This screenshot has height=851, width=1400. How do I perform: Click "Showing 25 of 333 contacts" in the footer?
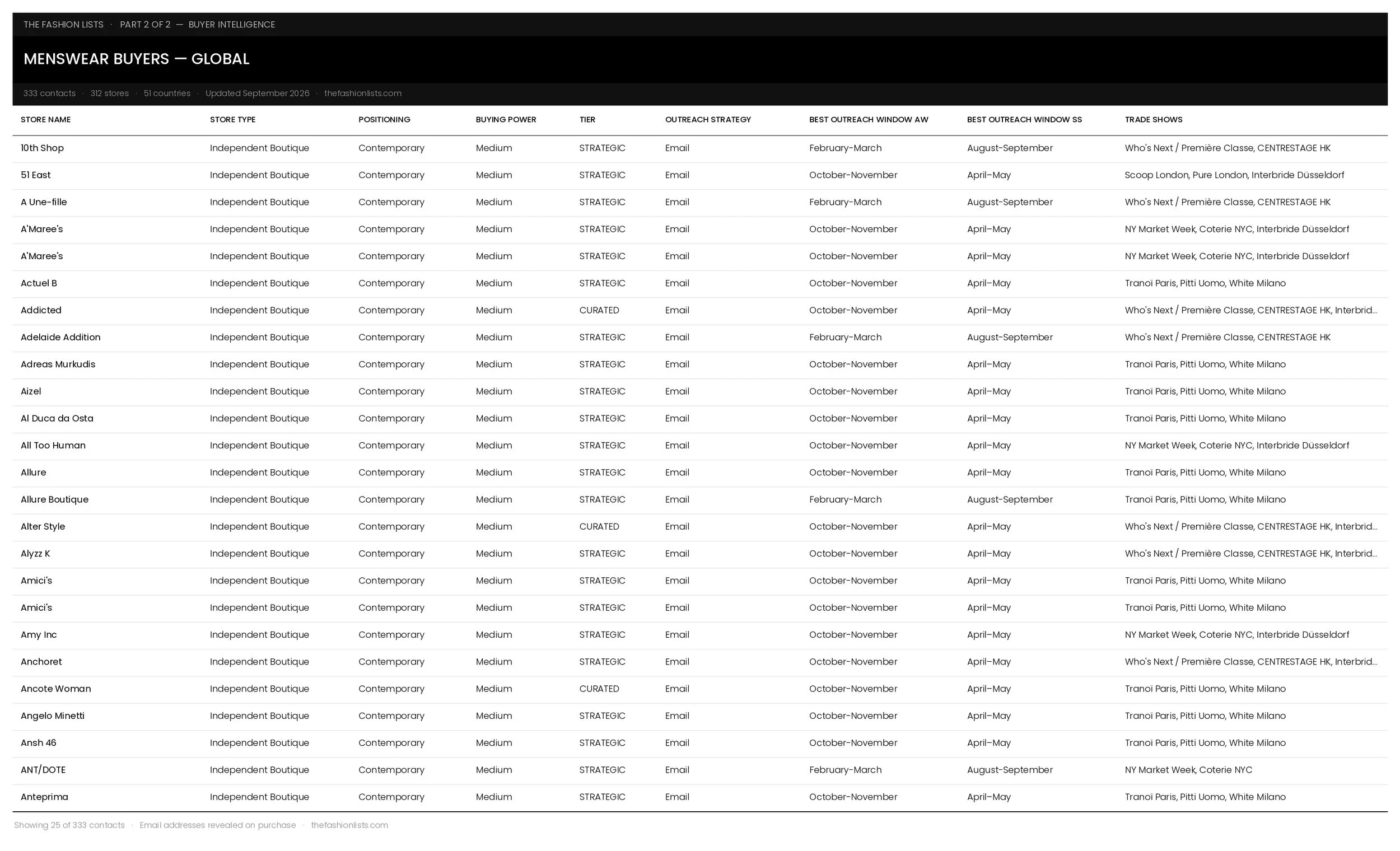pyautogui.click(x=69, y=825)
